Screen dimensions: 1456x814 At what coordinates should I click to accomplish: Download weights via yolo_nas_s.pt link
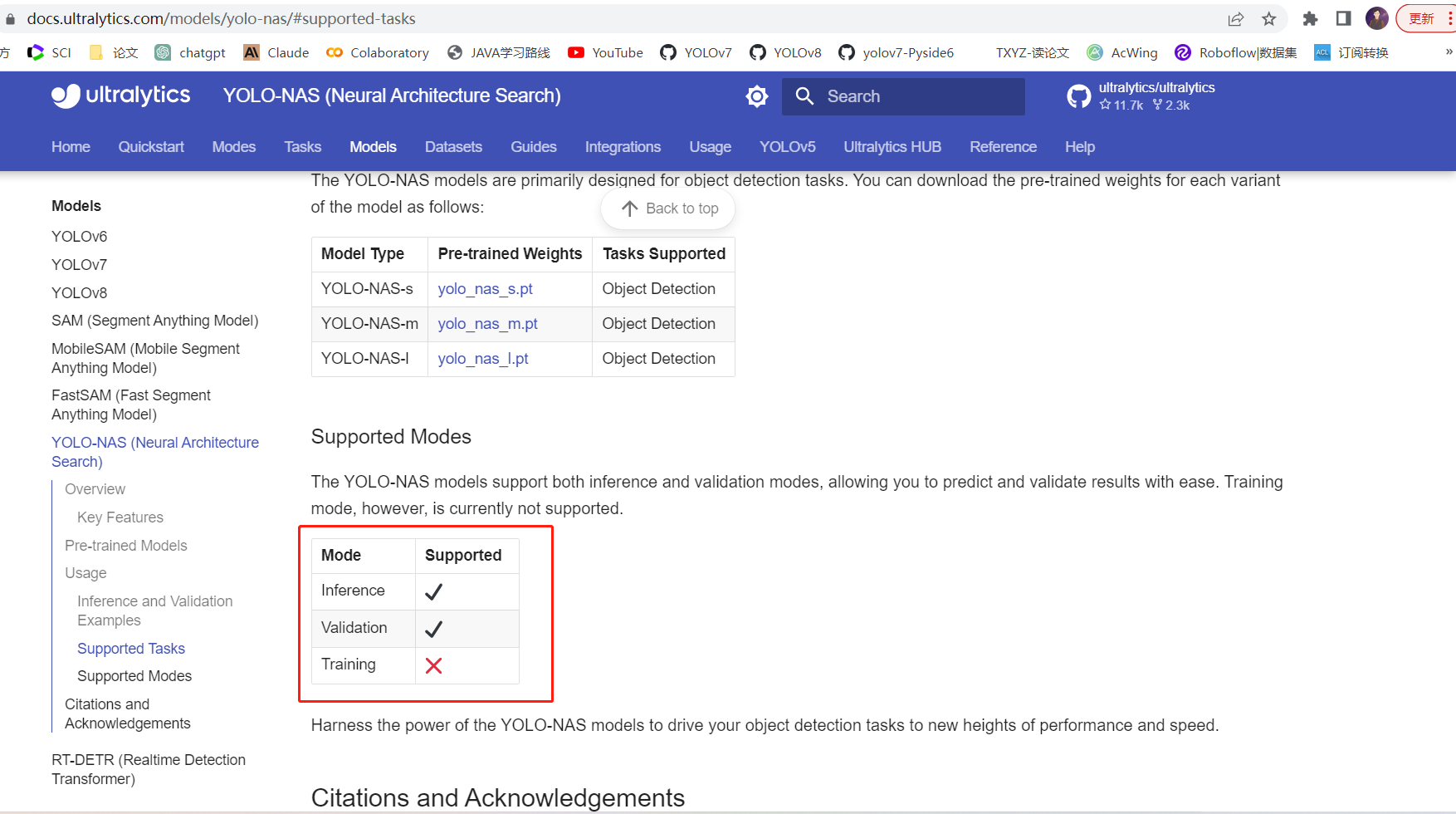click(x=485, y=289)
